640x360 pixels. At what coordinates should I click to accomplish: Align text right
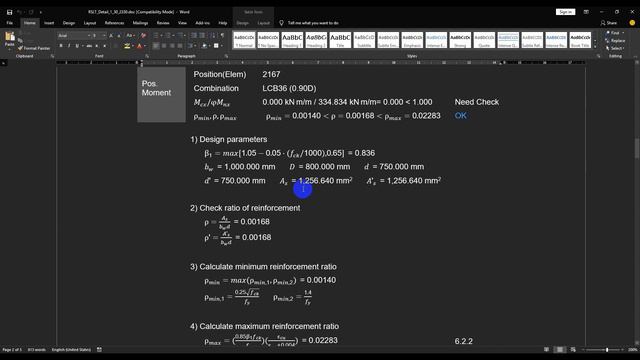coord(172,46)
